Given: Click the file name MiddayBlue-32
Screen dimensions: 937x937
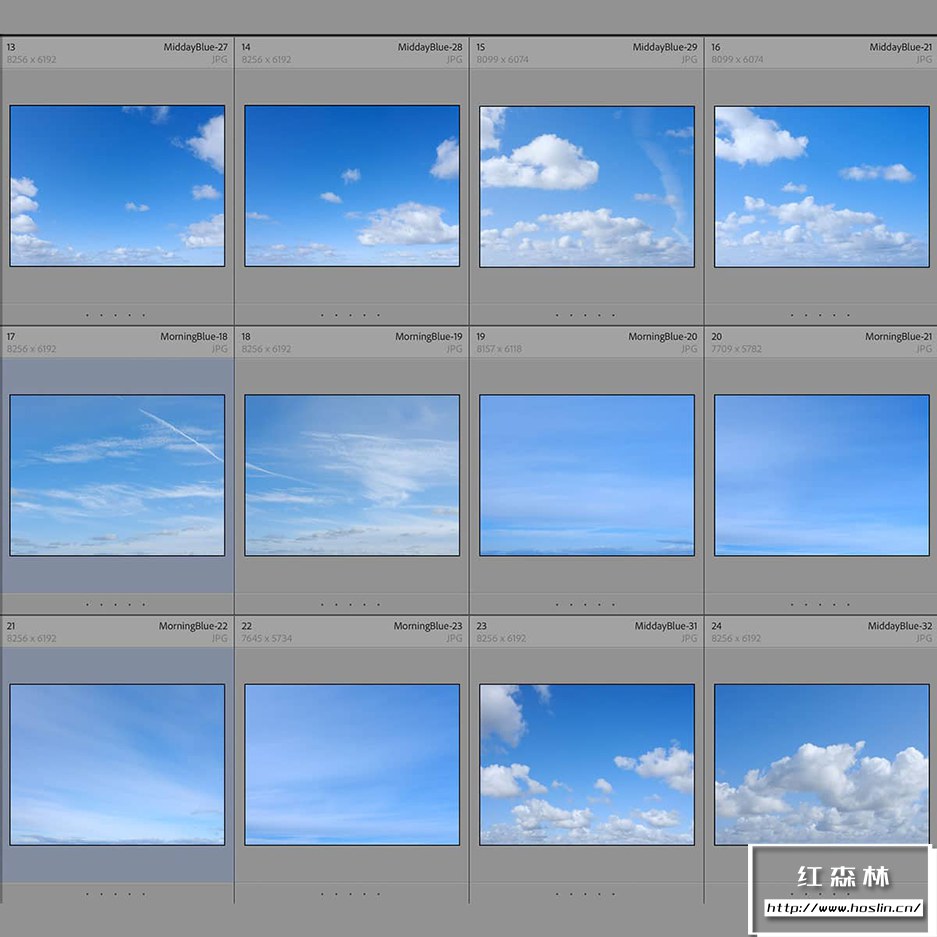Looking at the screenshot, I should click(x=900, y=626).
